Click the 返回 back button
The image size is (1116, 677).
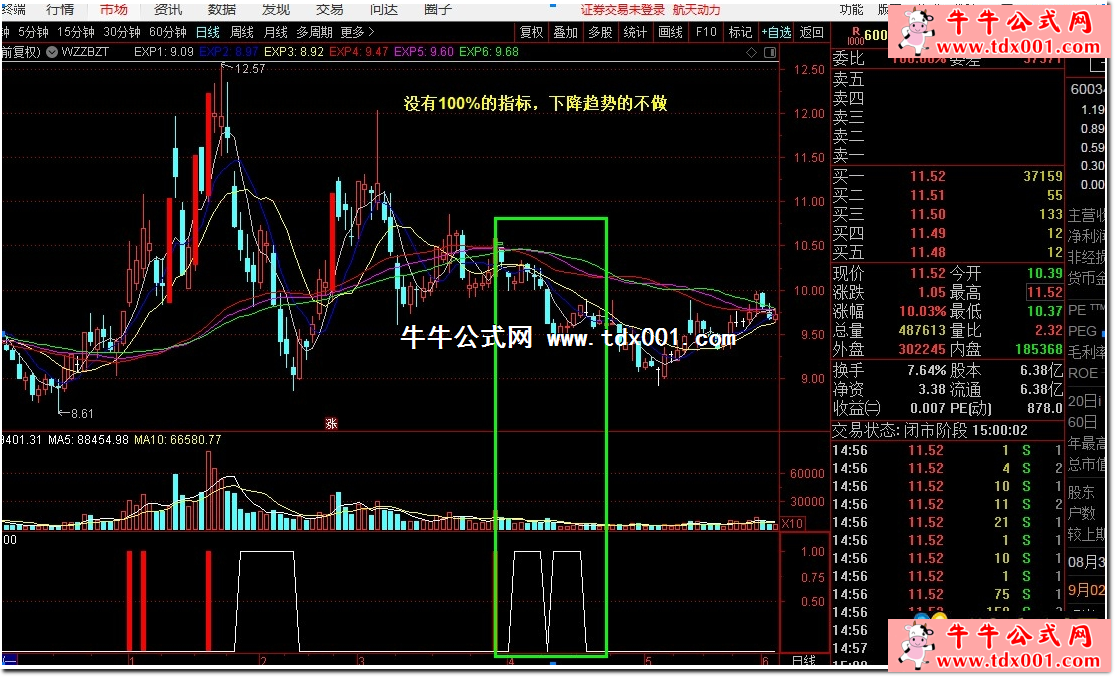click(812, 32)
